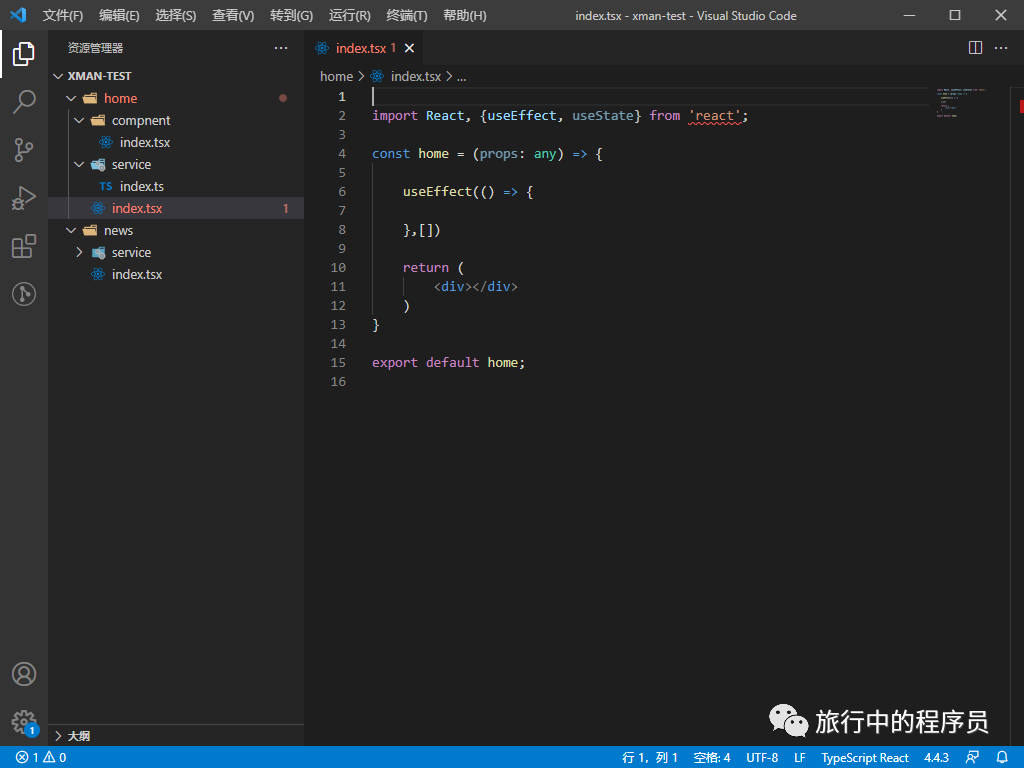Change end of line sequence LF

click(x=800, y=758)
